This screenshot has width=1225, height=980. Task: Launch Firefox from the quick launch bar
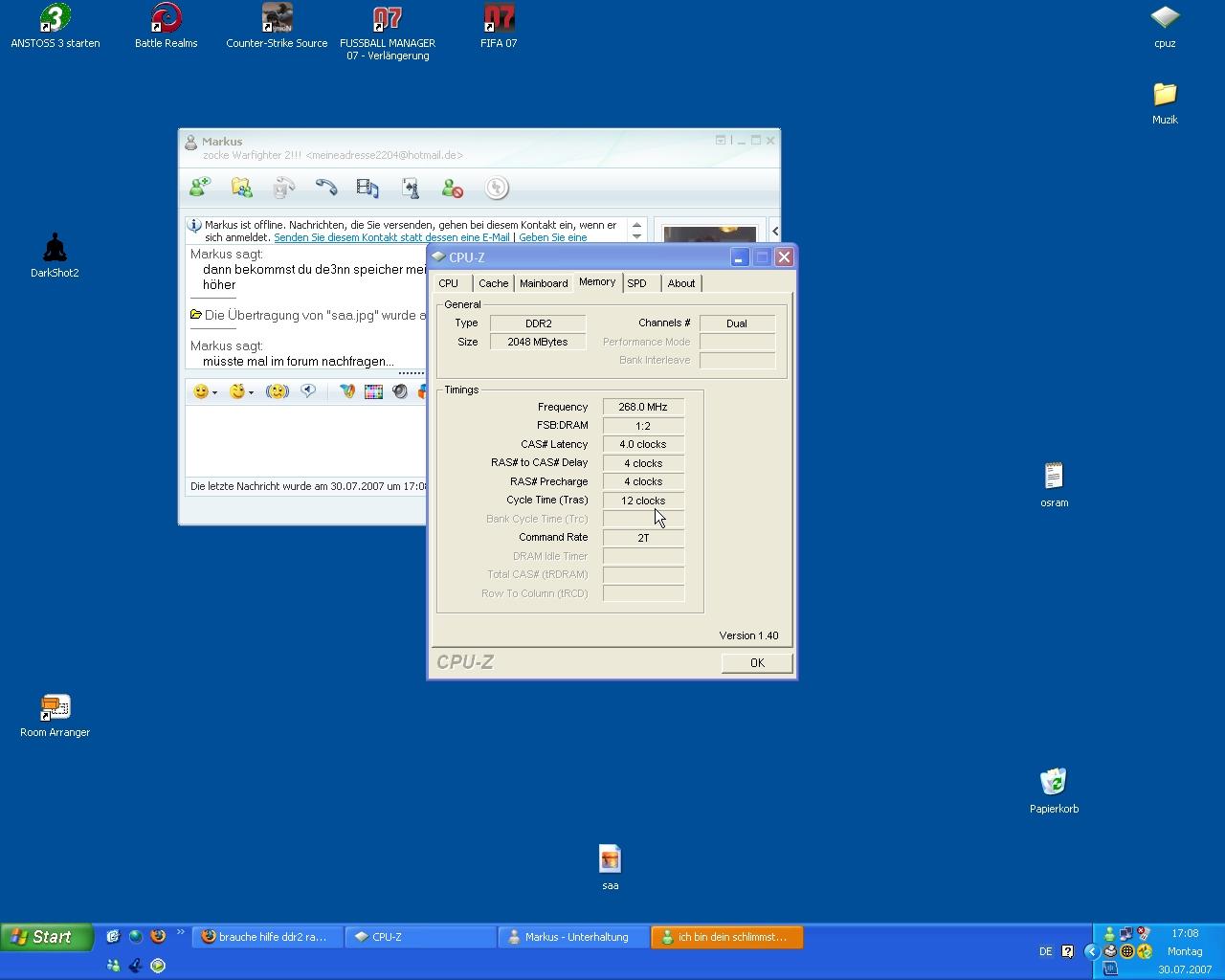pyautogui.click(x=158, y=937)
